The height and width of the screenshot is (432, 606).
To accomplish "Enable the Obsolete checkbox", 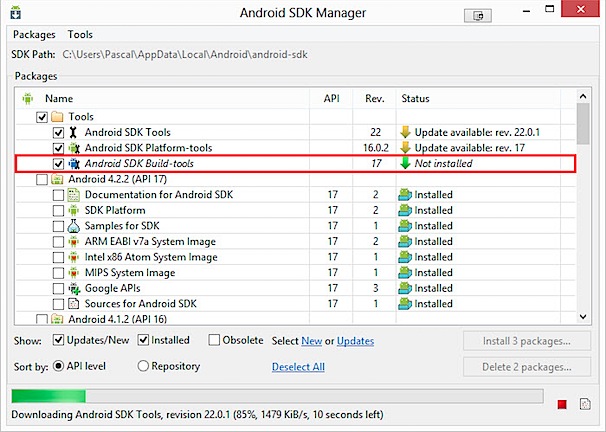I will [x=215, y=341].
